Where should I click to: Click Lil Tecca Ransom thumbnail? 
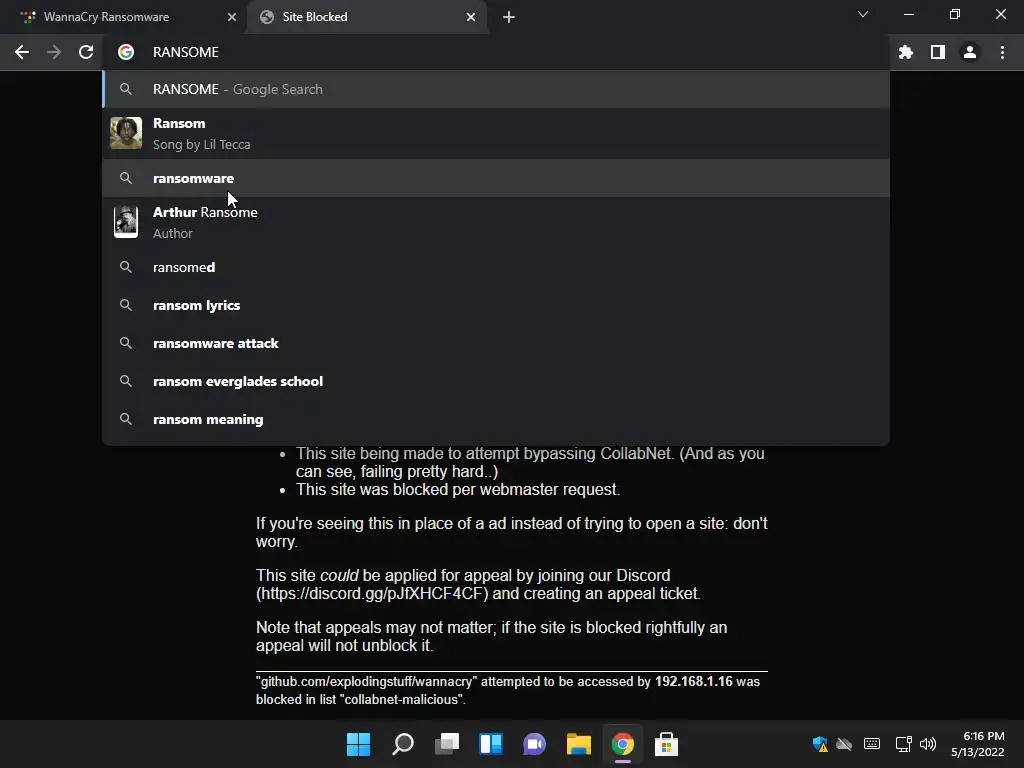tap(126, 133)
